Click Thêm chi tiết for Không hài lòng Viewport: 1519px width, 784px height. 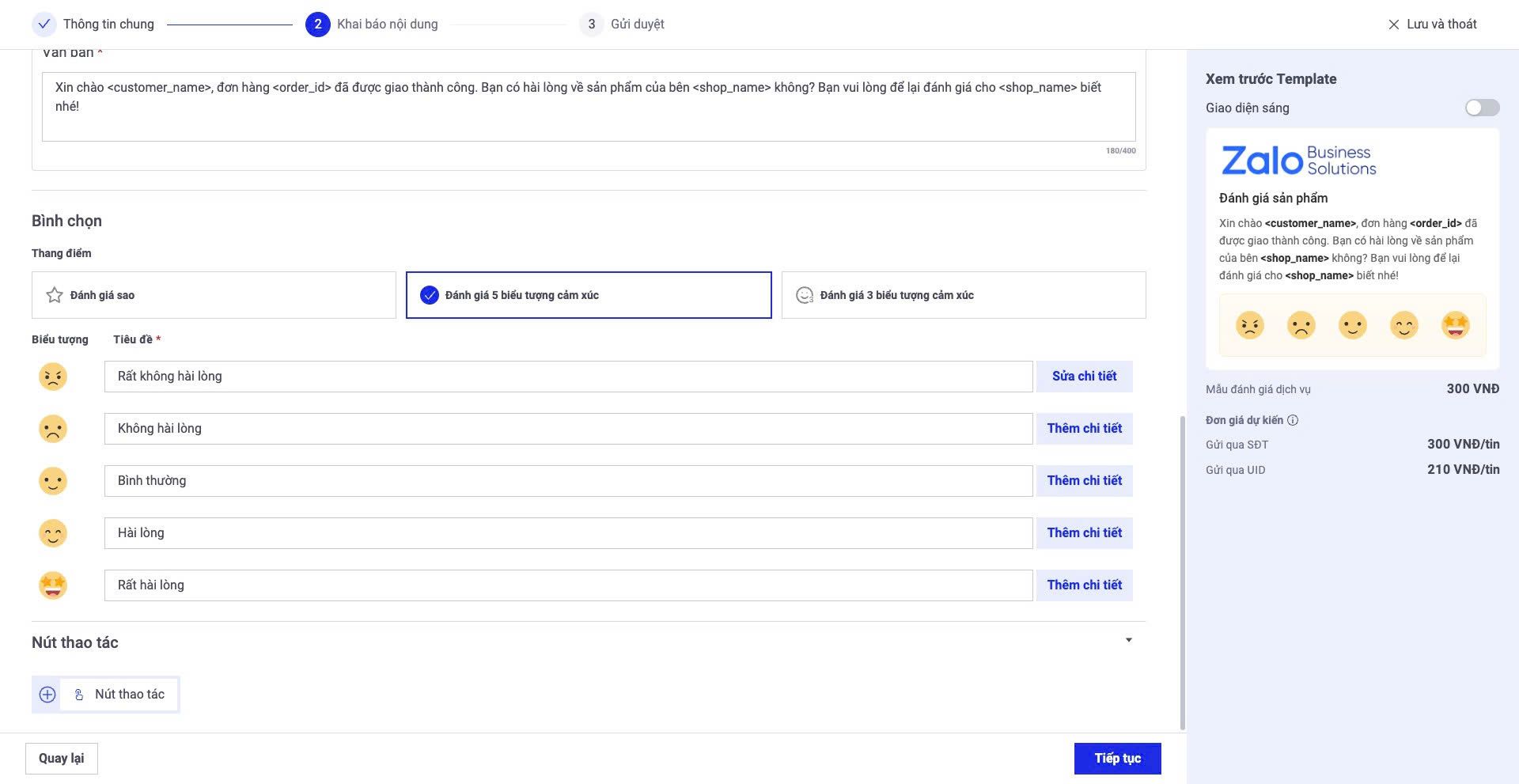point(1085,429)
